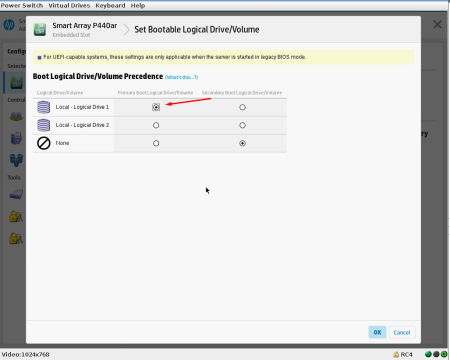The height and width of the screenshot is (360, 450).
Task: Click the Logical Drive 1 disk icon
Action: [x=44, y=107]
